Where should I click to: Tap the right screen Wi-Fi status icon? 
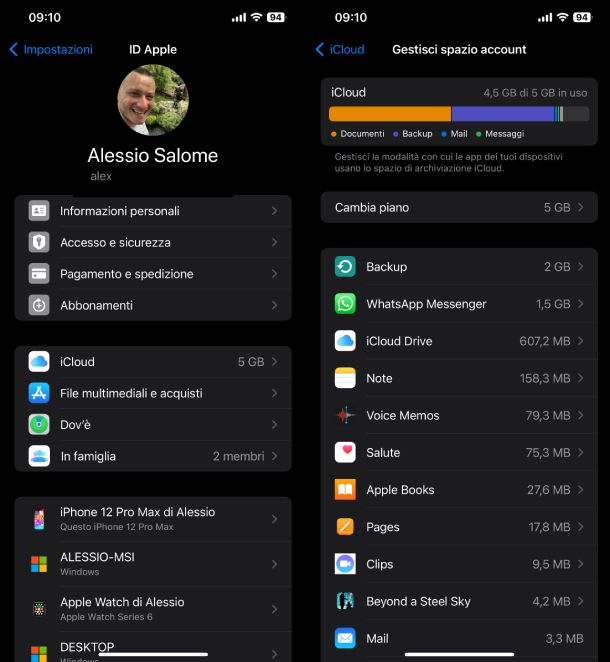click(x=562, y=17)
